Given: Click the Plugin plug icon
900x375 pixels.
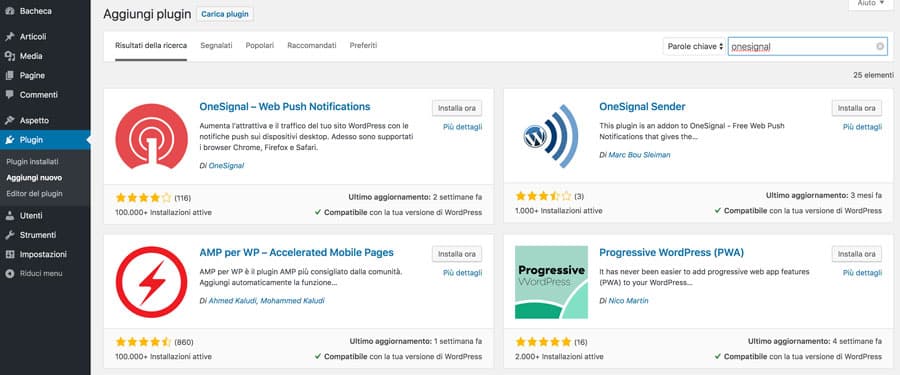Looking at the screenshot, I should [x=9, y=140].
